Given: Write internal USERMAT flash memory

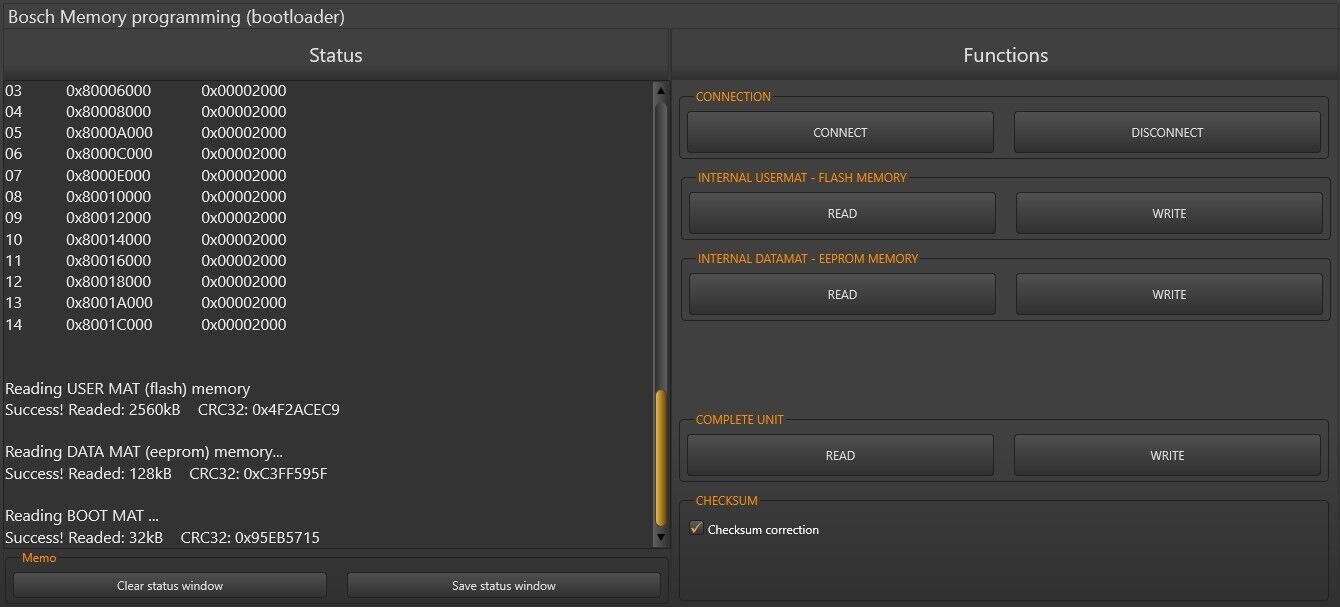Looking at the screenshot, I should [1169, 213].
